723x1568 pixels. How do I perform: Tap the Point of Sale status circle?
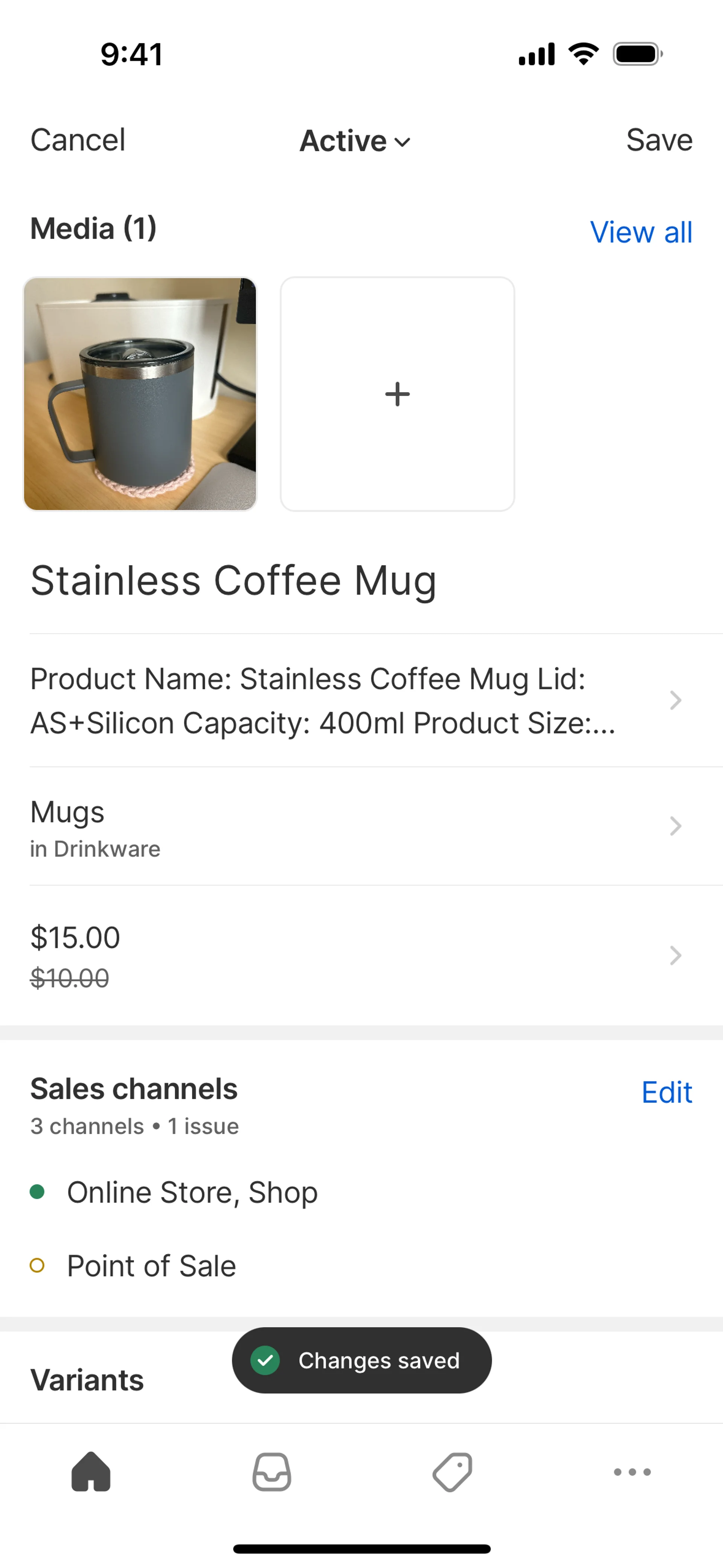37,1266
